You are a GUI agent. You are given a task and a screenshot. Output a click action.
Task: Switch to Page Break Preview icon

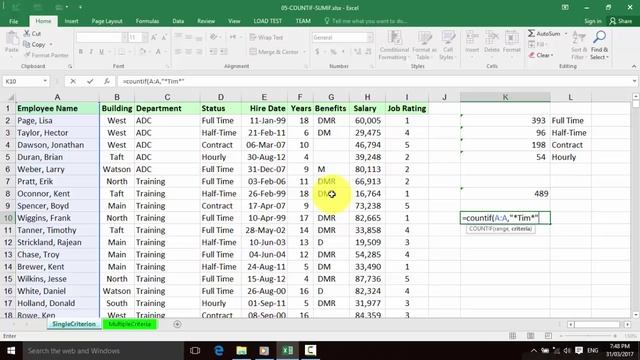(x=548, y=336)
